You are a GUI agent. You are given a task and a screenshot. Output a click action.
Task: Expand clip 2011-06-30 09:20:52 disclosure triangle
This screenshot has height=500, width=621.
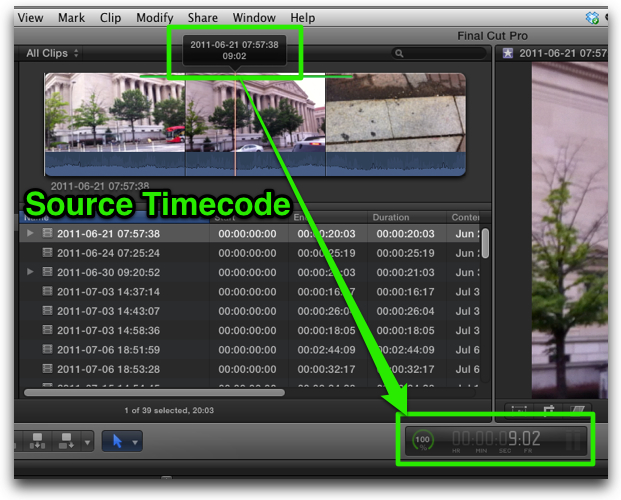30,272
